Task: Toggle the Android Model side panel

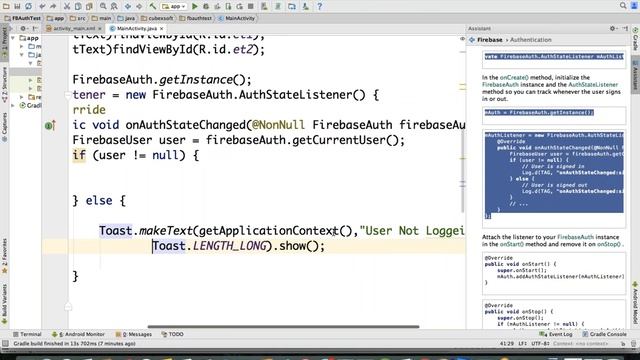Action: coord(636,303)
